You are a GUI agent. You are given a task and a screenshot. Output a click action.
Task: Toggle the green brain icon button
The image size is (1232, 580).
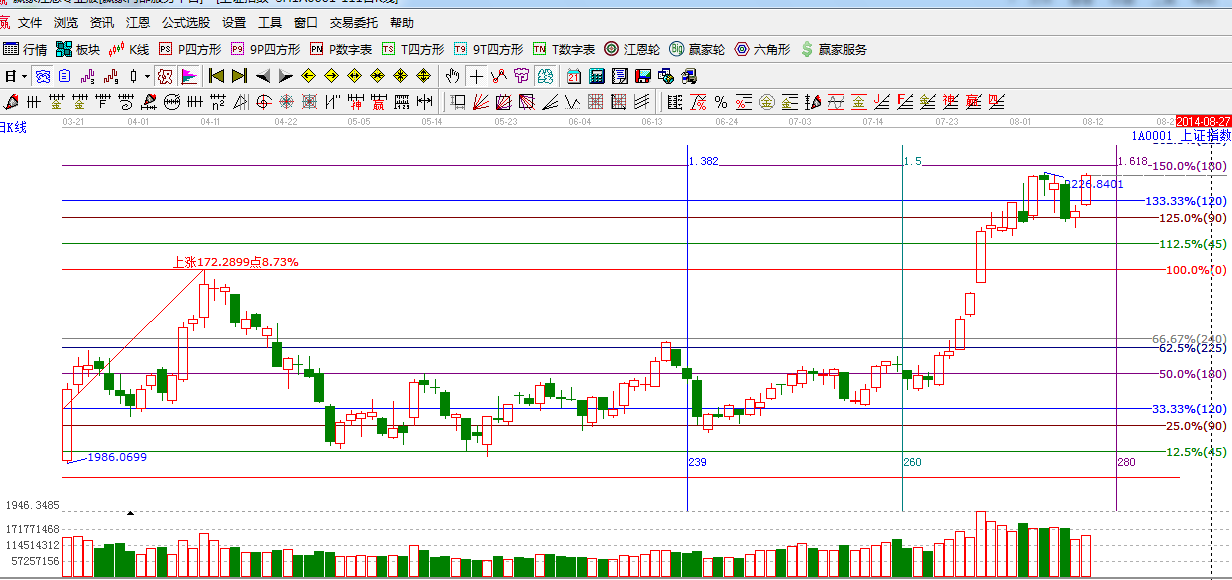pyautogui.click(x=545, y=76)
